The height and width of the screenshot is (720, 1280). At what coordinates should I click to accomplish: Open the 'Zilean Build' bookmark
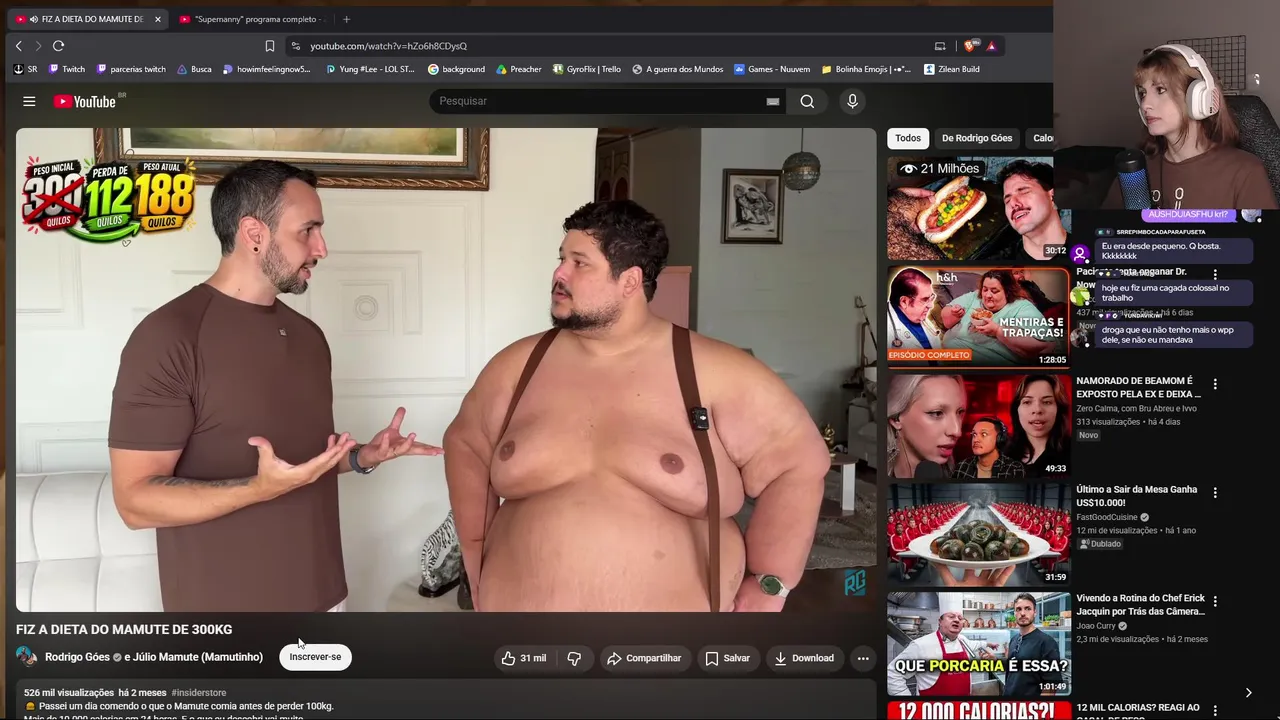click(952, 69)
